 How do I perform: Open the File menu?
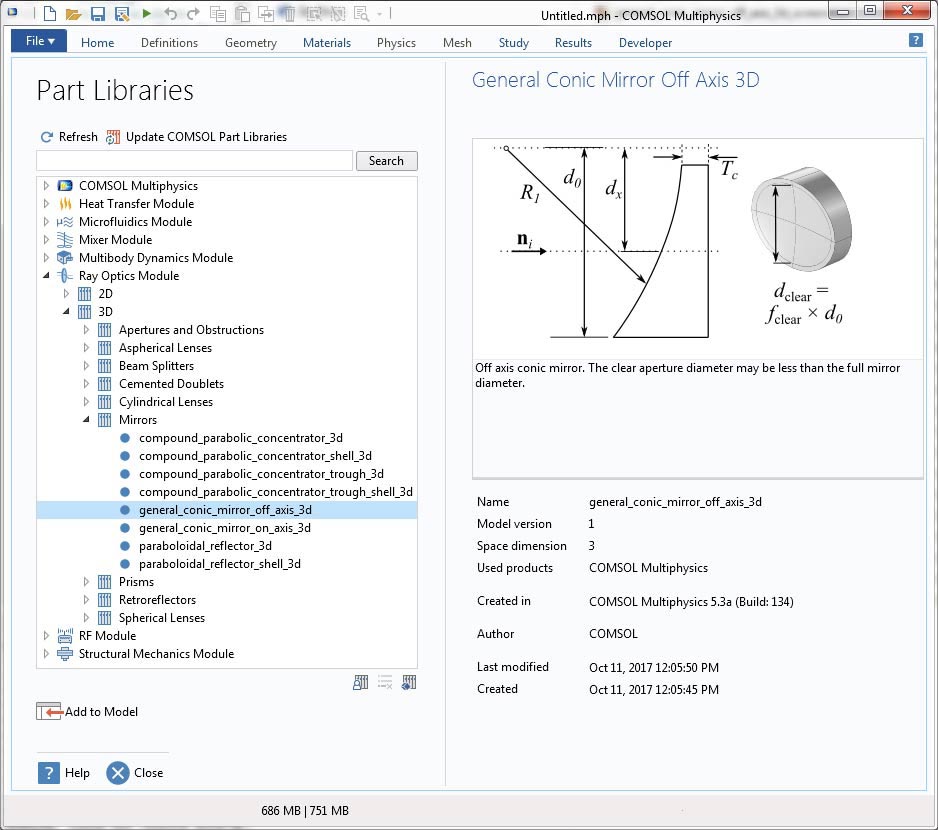(x=40, y=42)
